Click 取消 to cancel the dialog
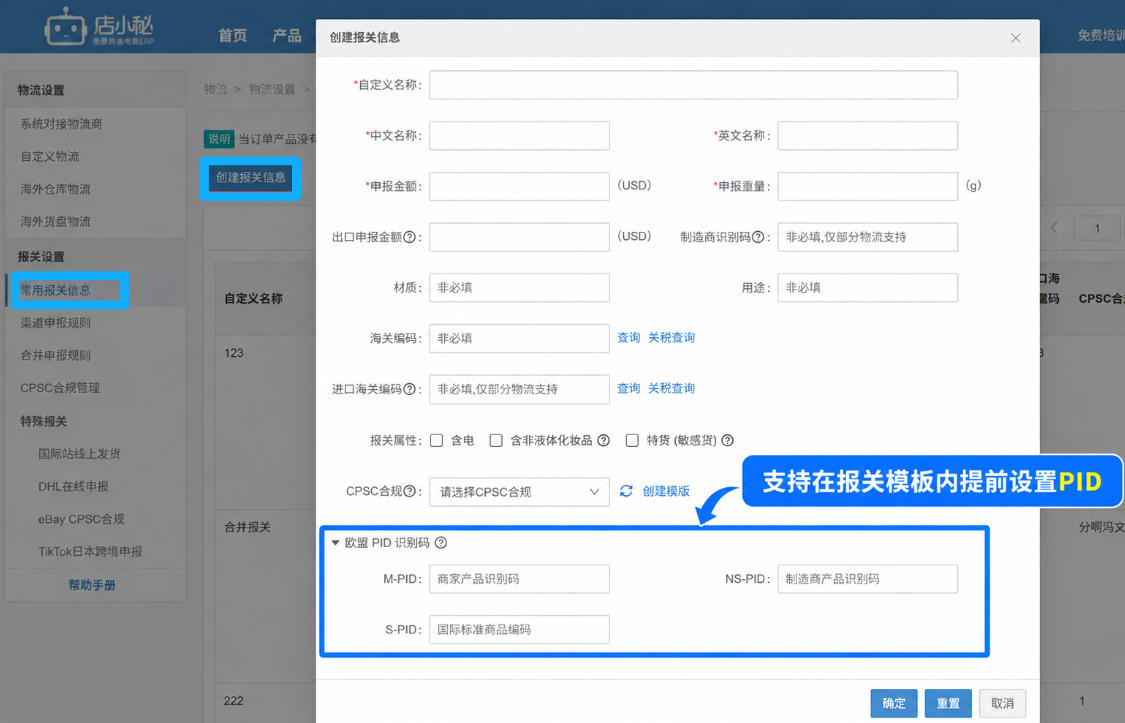1125x723 pixels. 1002,704
